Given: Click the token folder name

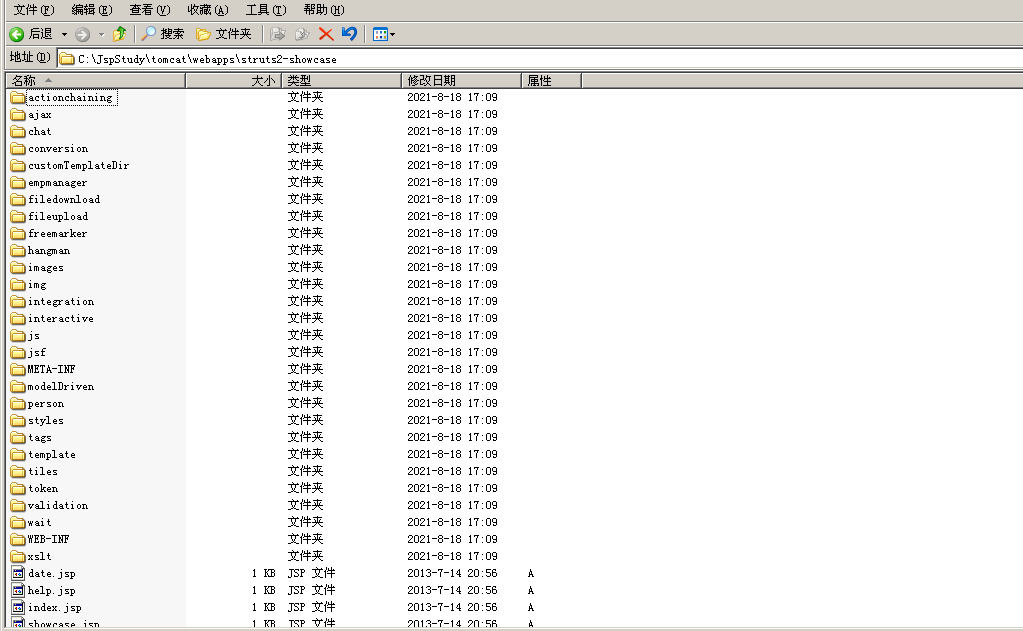Looking at the screenshot, I should pos(43,489).
